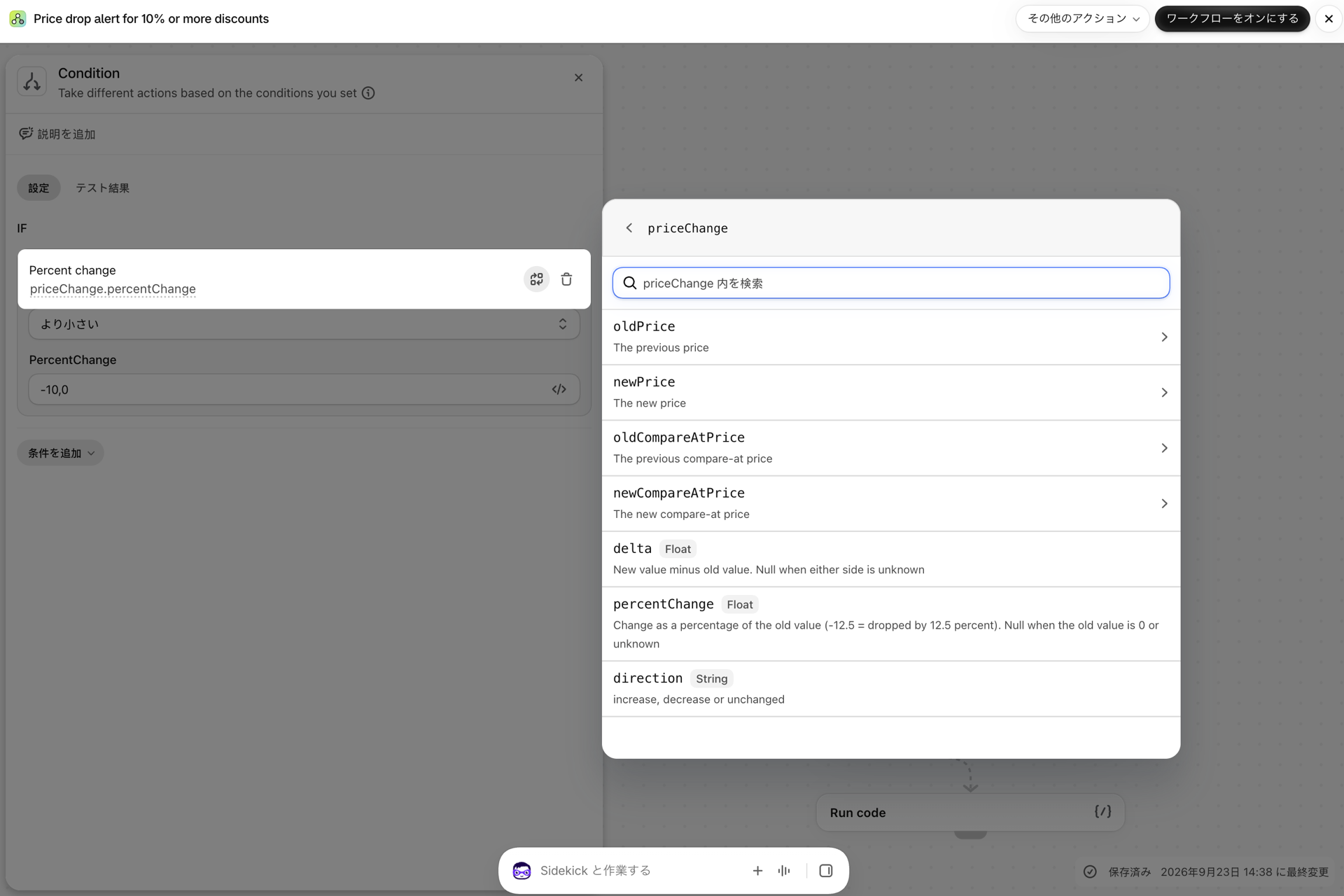Viewport: 1344px width, 896px height.
Task: Delete the Percent change condition
Action: tap(566, 279)
